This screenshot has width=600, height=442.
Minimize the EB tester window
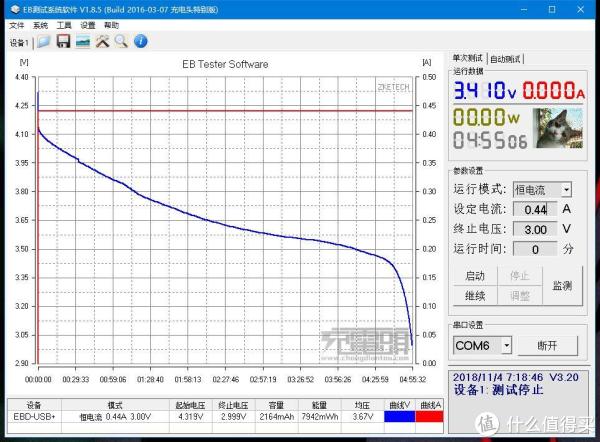[523, 9]
